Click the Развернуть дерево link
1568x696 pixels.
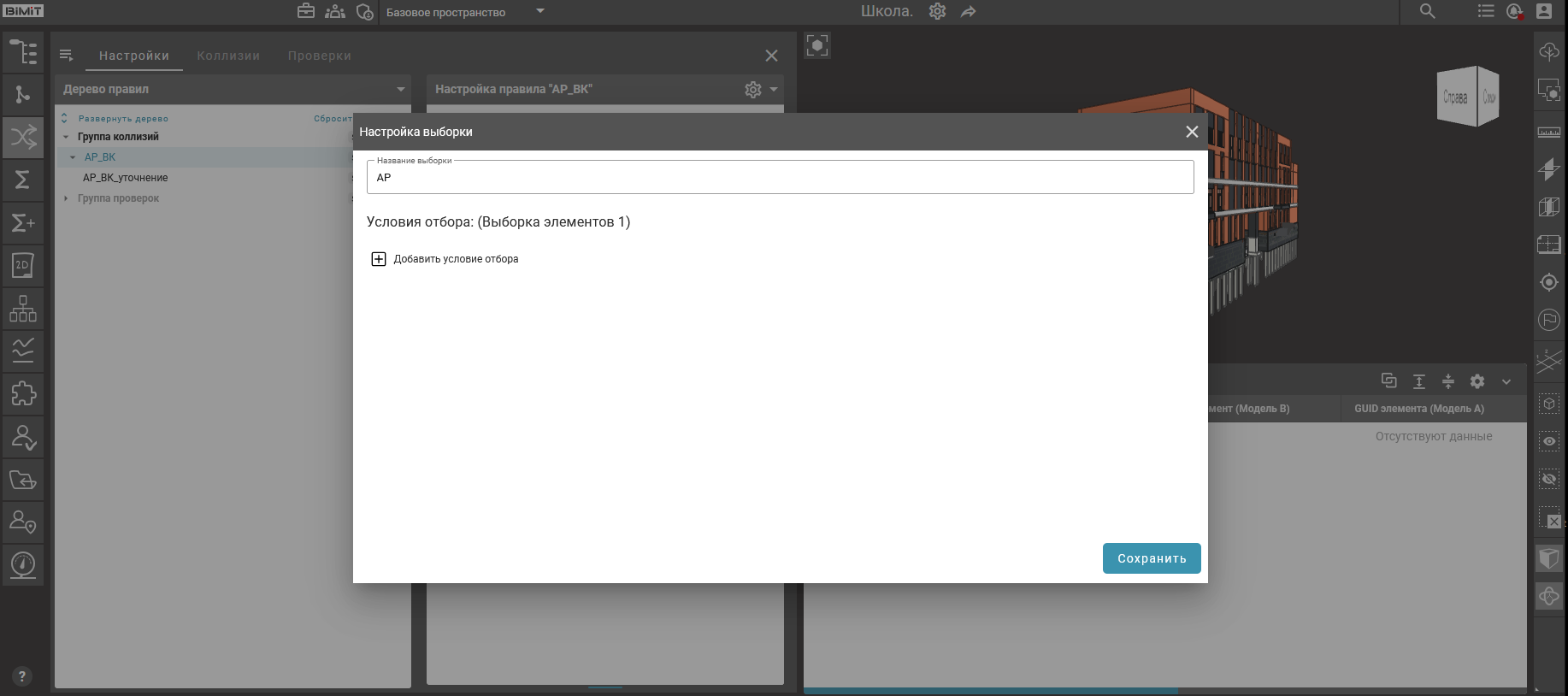[122, 119]
